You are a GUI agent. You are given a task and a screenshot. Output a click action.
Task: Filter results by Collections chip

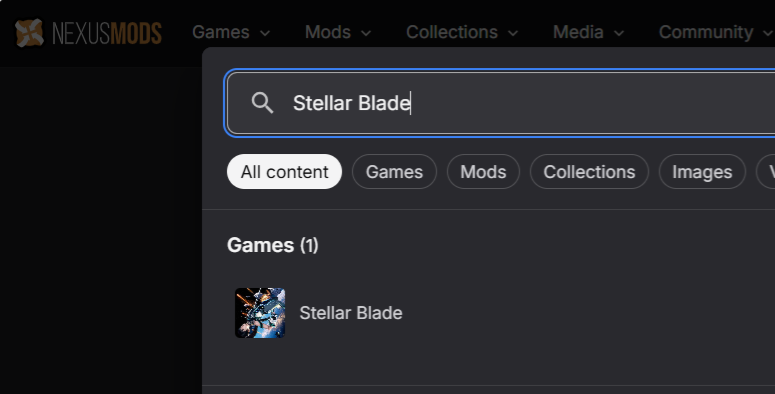pos(589,172)
